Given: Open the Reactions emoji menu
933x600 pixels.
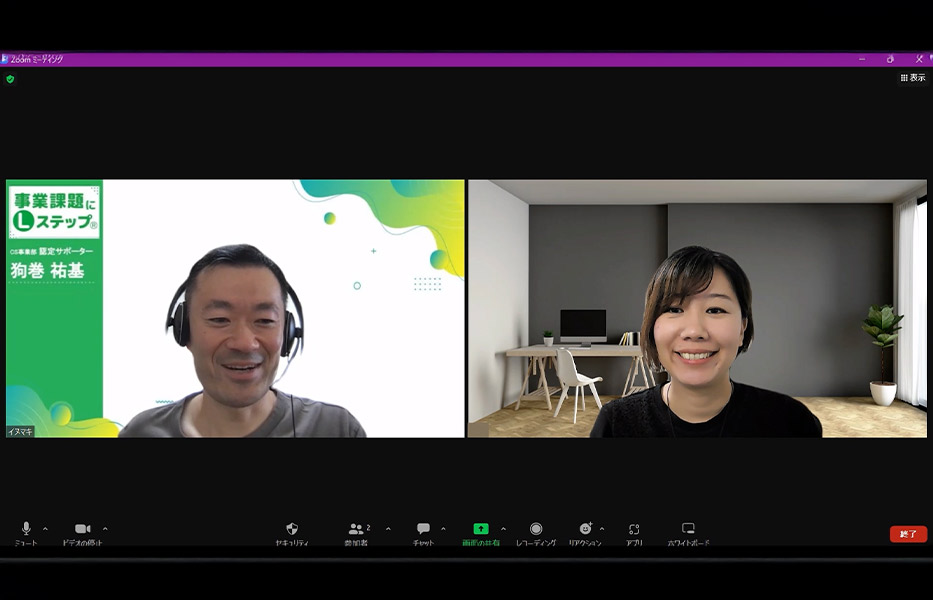Looking at the screenshot, I should (x=585, y=529).
